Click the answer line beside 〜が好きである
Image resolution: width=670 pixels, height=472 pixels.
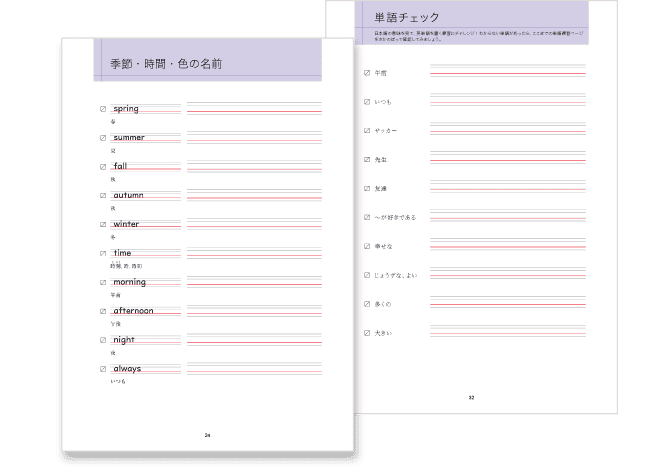507,217
